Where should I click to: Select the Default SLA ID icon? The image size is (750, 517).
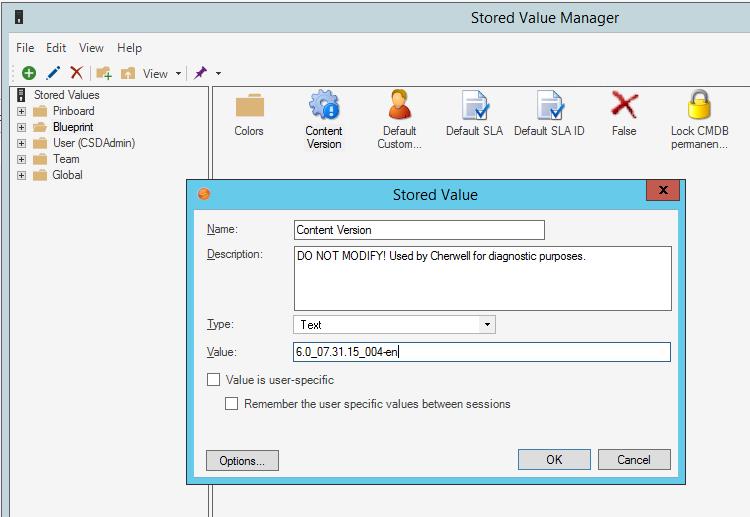tap(550, 105)
